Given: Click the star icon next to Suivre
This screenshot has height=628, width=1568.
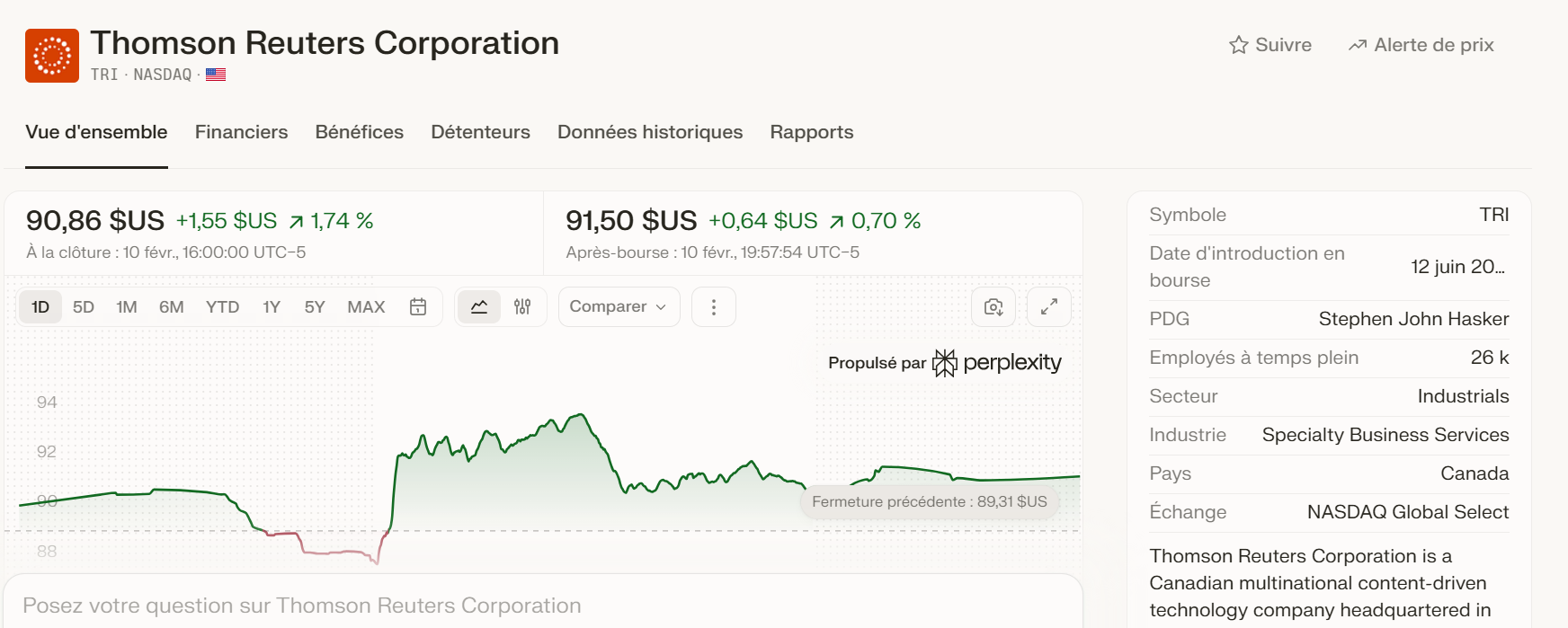Looking at the screenshot, I should click(x=1239, y=45).
